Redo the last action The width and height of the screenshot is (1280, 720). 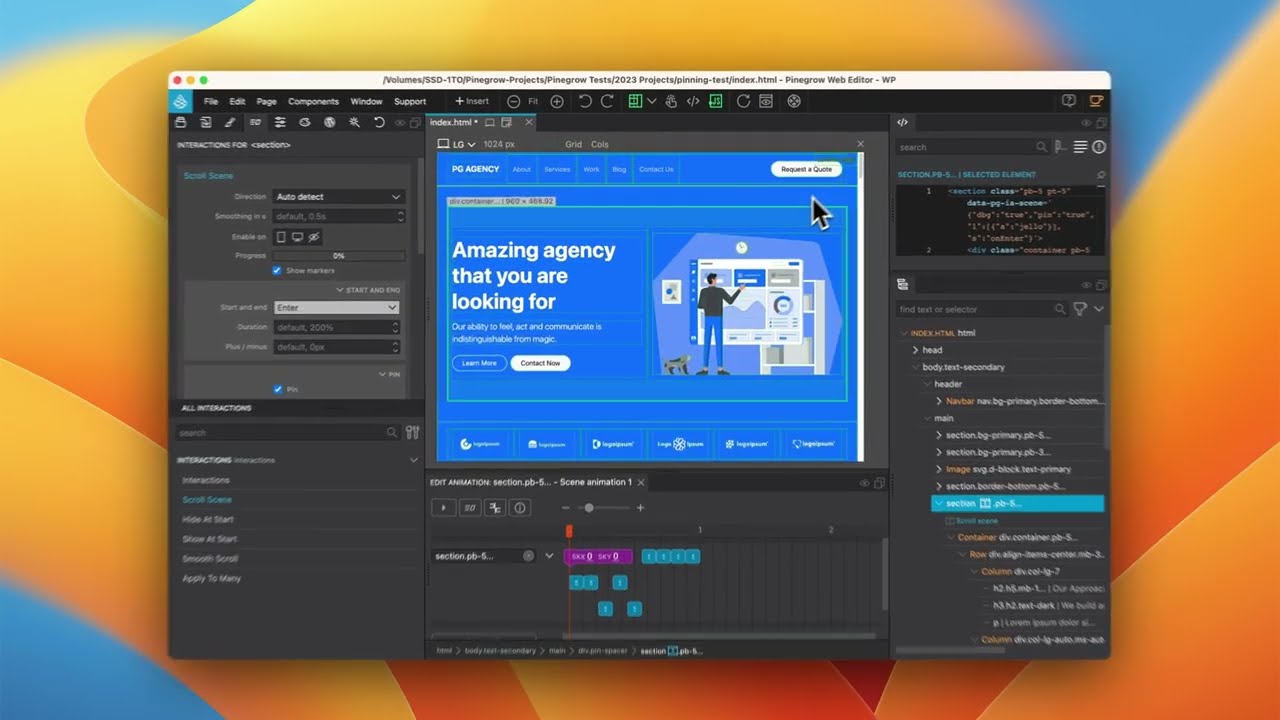click(x=607, y=101)
